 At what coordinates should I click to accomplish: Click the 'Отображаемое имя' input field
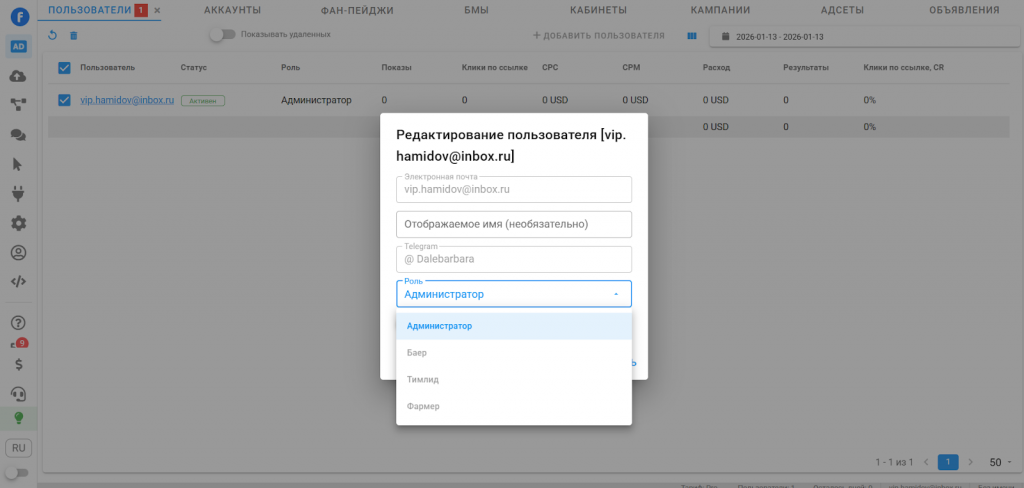click(513, 224)
